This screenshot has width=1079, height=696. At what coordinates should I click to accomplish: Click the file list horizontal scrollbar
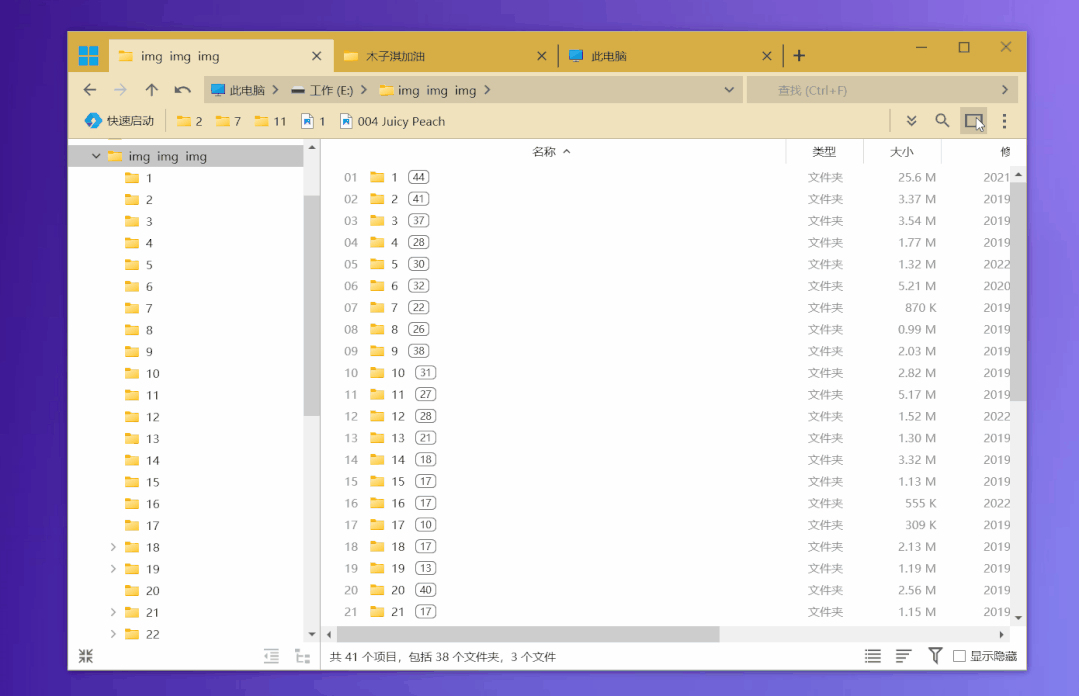[528, 634]
